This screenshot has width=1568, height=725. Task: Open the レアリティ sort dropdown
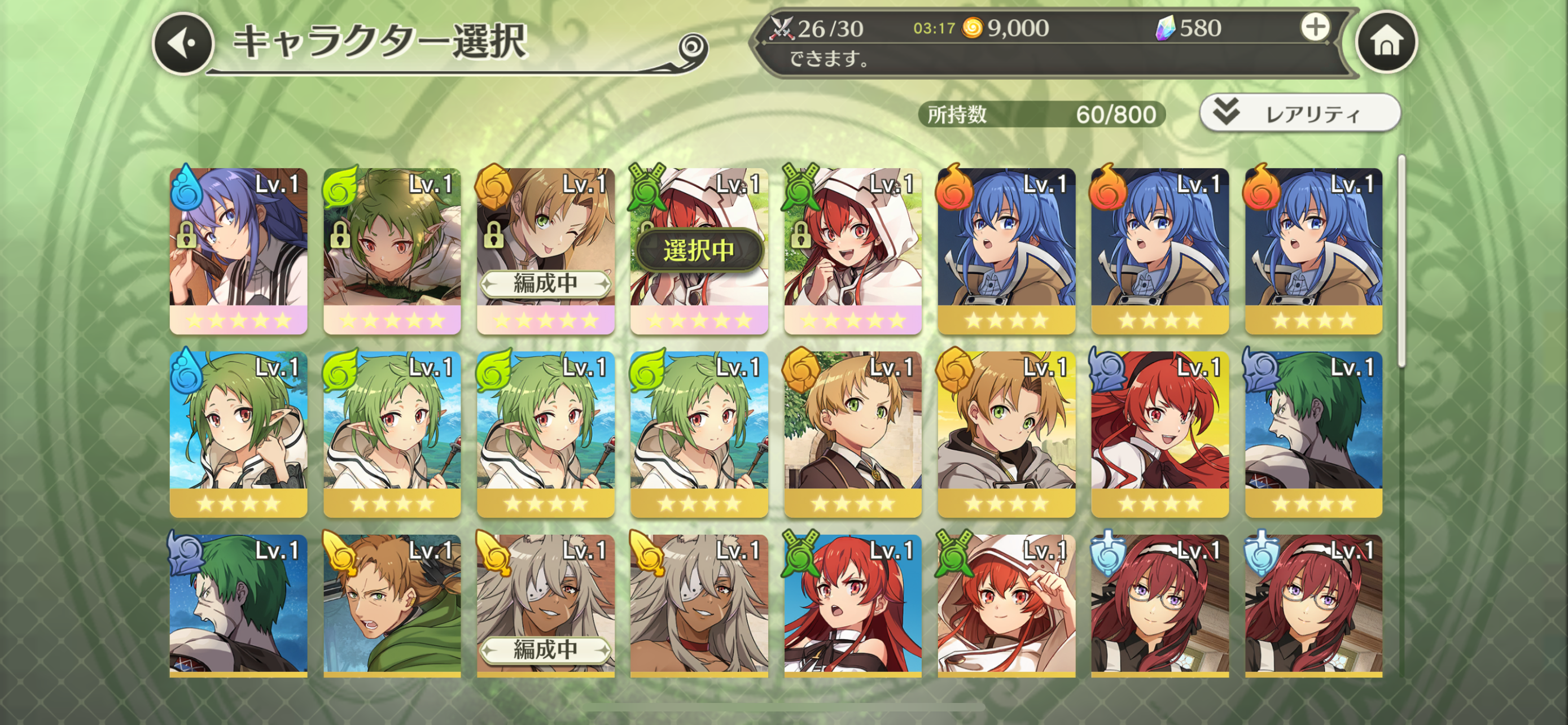[x=1300, y=112]
